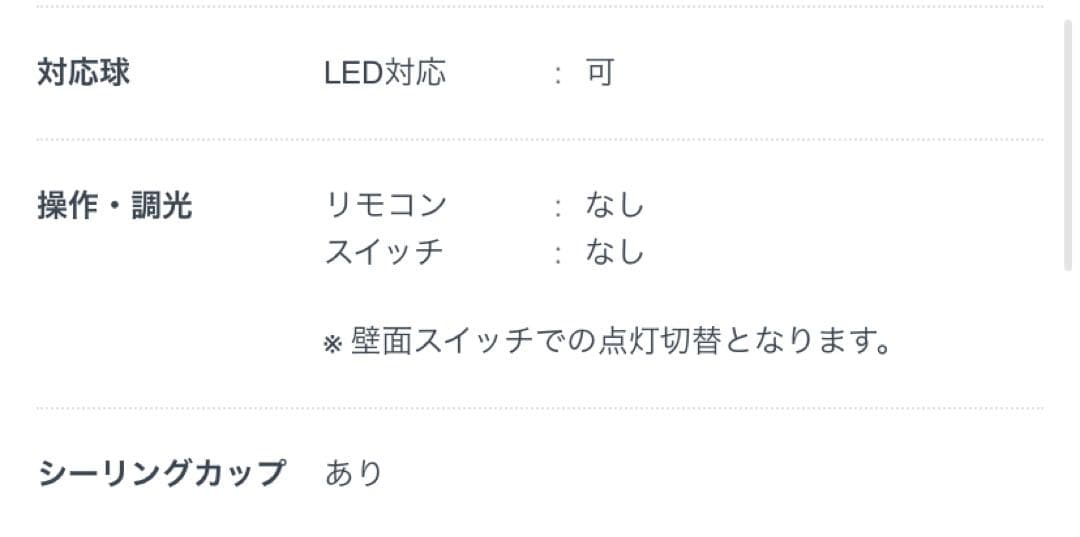Click the colon after the スイッチ label
Screen dimensions: 1080x537
coord(558,254)
